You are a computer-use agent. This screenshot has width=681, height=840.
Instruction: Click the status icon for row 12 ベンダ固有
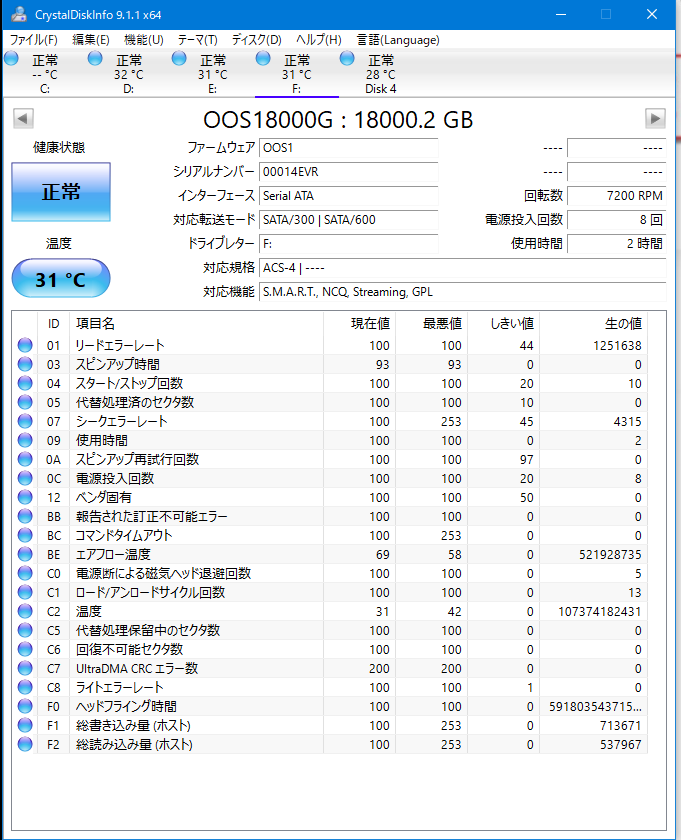pyautogui.click(x=25, y=497)
